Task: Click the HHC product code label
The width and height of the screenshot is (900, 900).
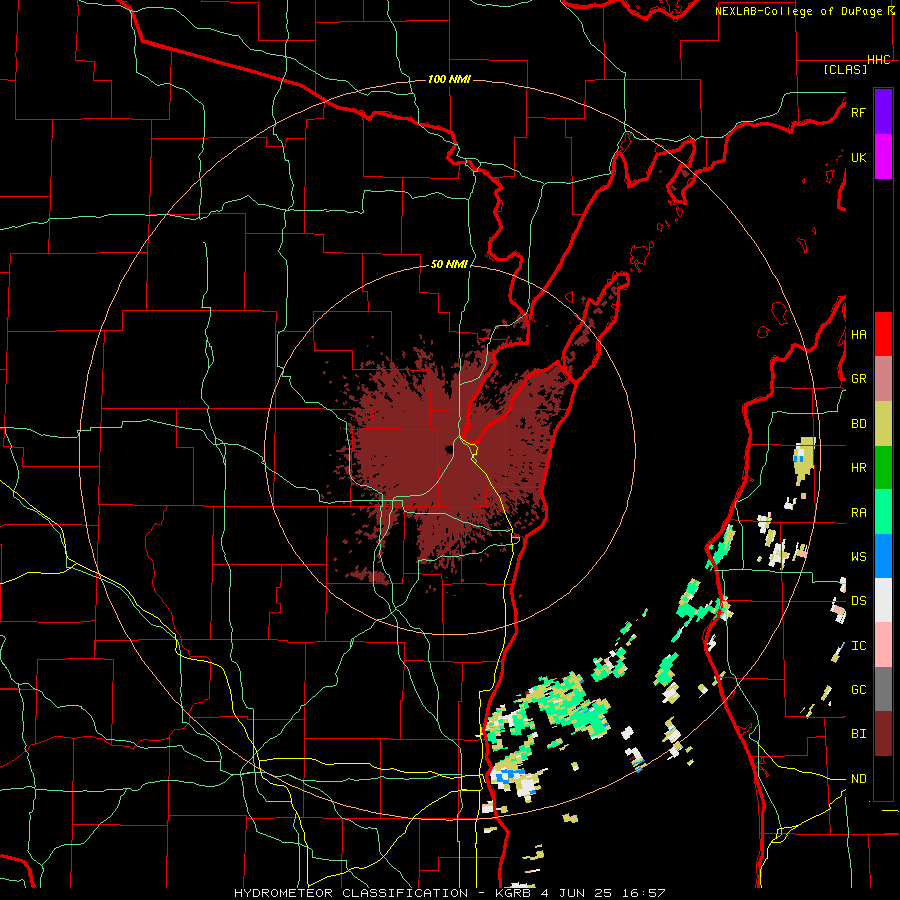Action: (879, 60)
